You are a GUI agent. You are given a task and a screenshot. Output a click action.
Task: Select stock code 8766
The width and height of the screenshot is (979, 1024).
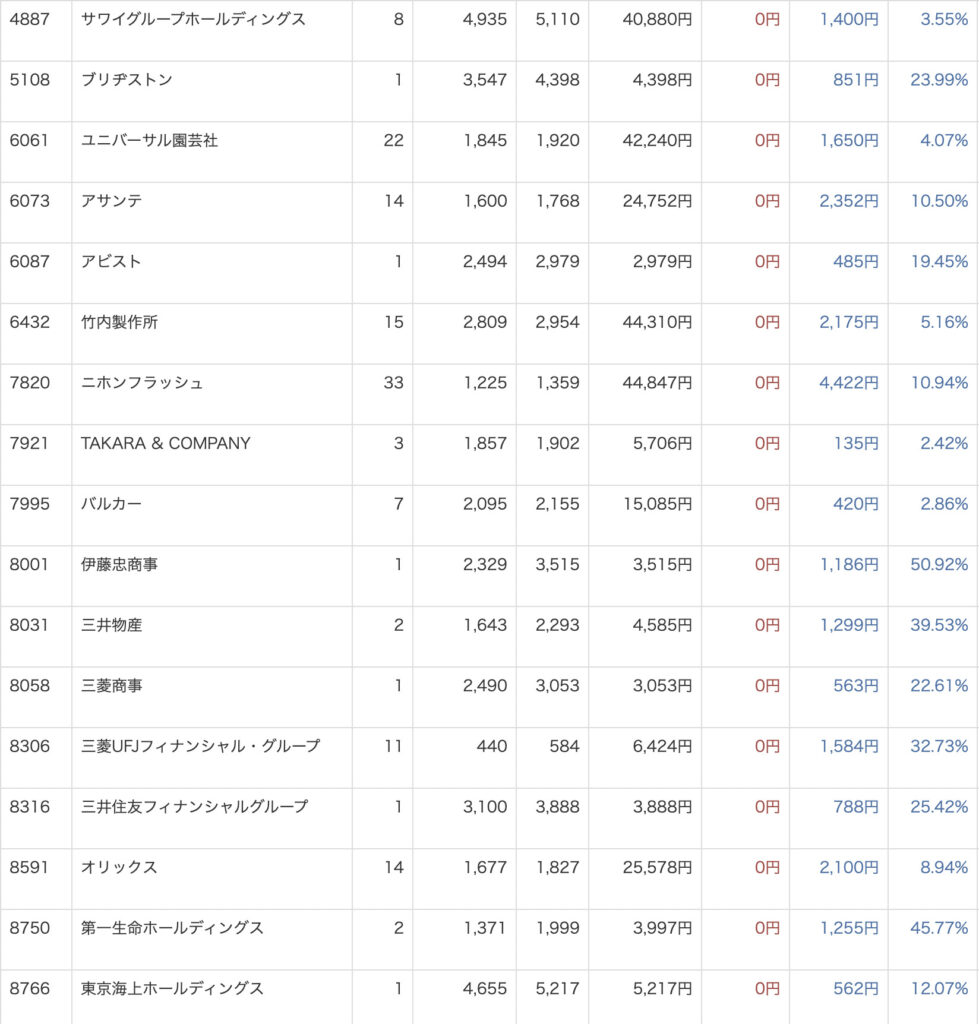[x=29, y=989]
